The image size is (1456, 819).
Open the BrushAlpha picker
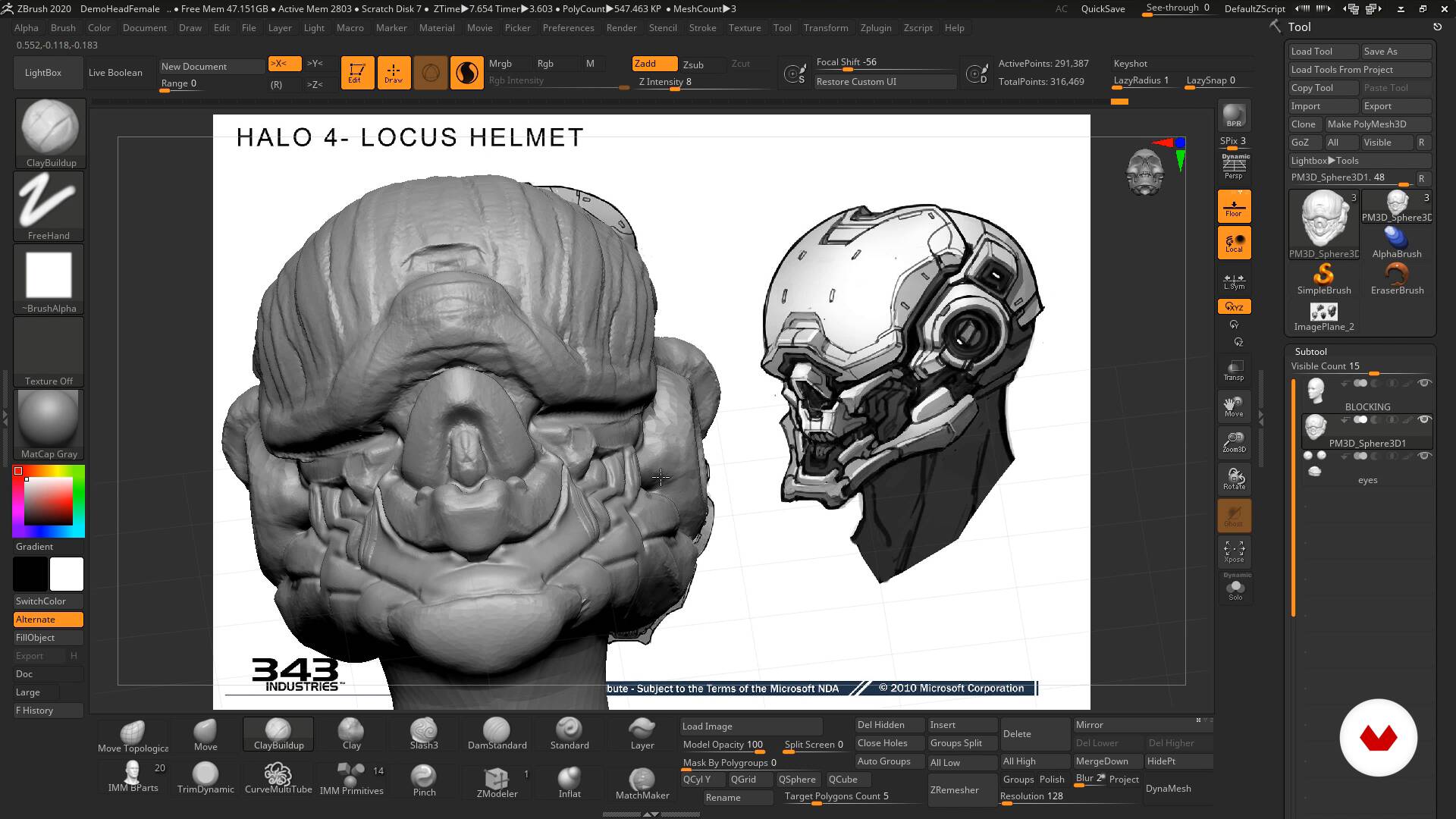coord(49,279)
